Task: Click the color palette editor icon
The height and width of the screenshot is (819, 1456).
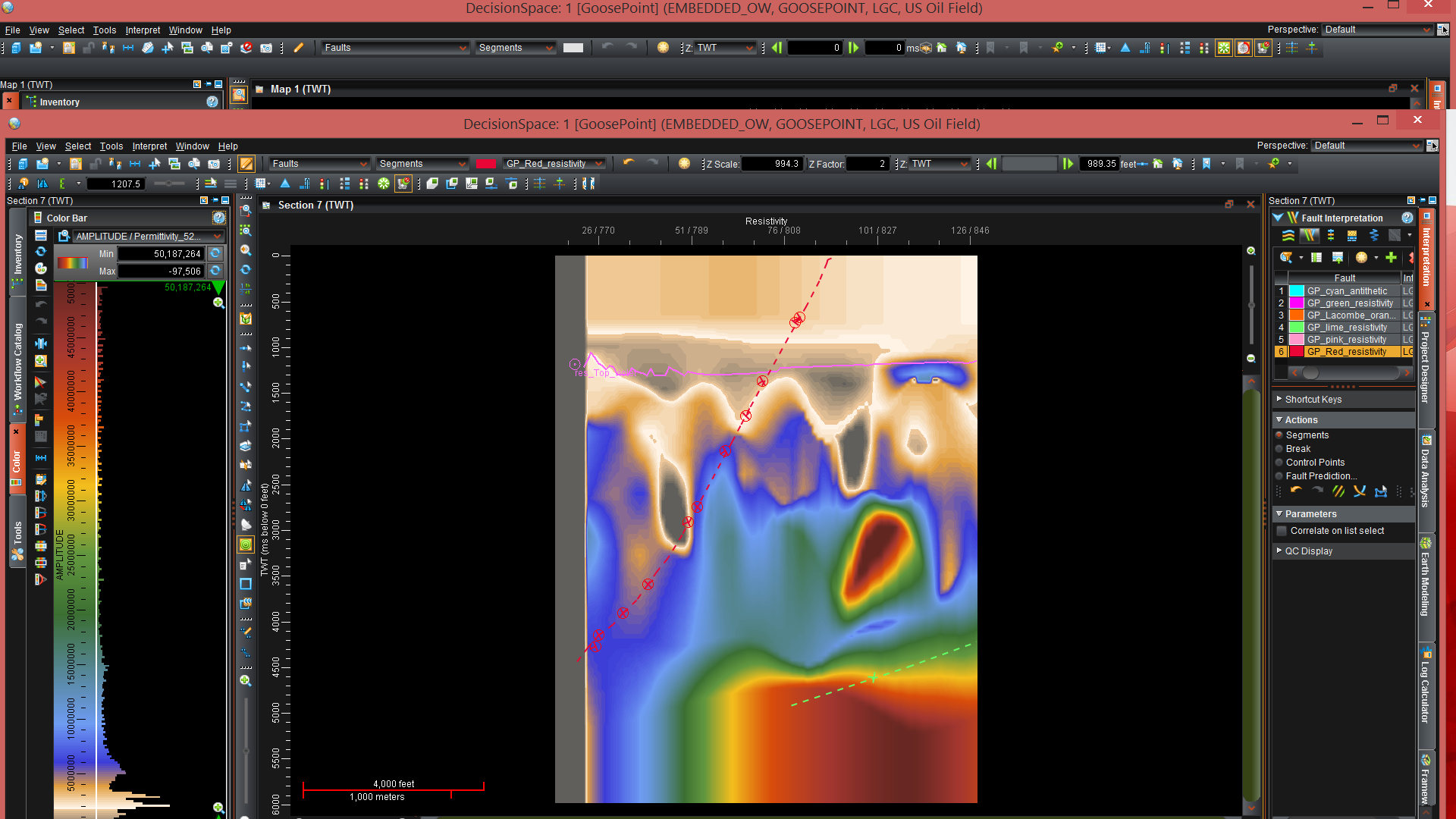Action: [41, 268]
